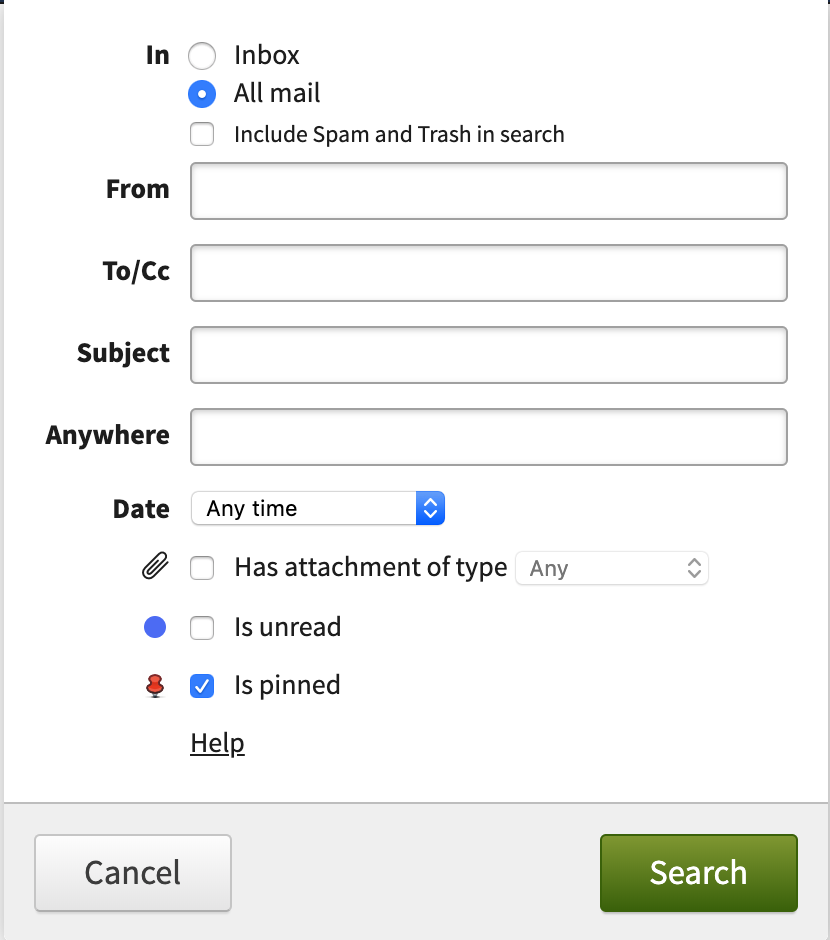
Task: Click the Is pinned label text
Action: pyautogui.click(x=287, y=686)
